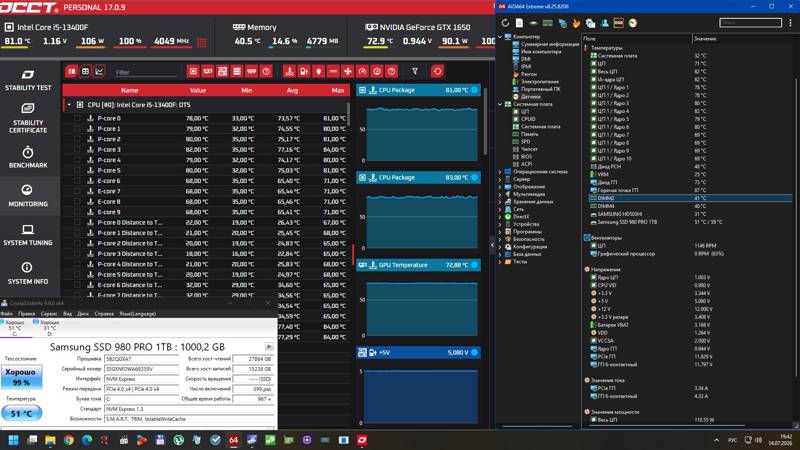800x450 pixels.
Task: Click the Хорошо 99 % health status button
Action: (x=21, y=377)
